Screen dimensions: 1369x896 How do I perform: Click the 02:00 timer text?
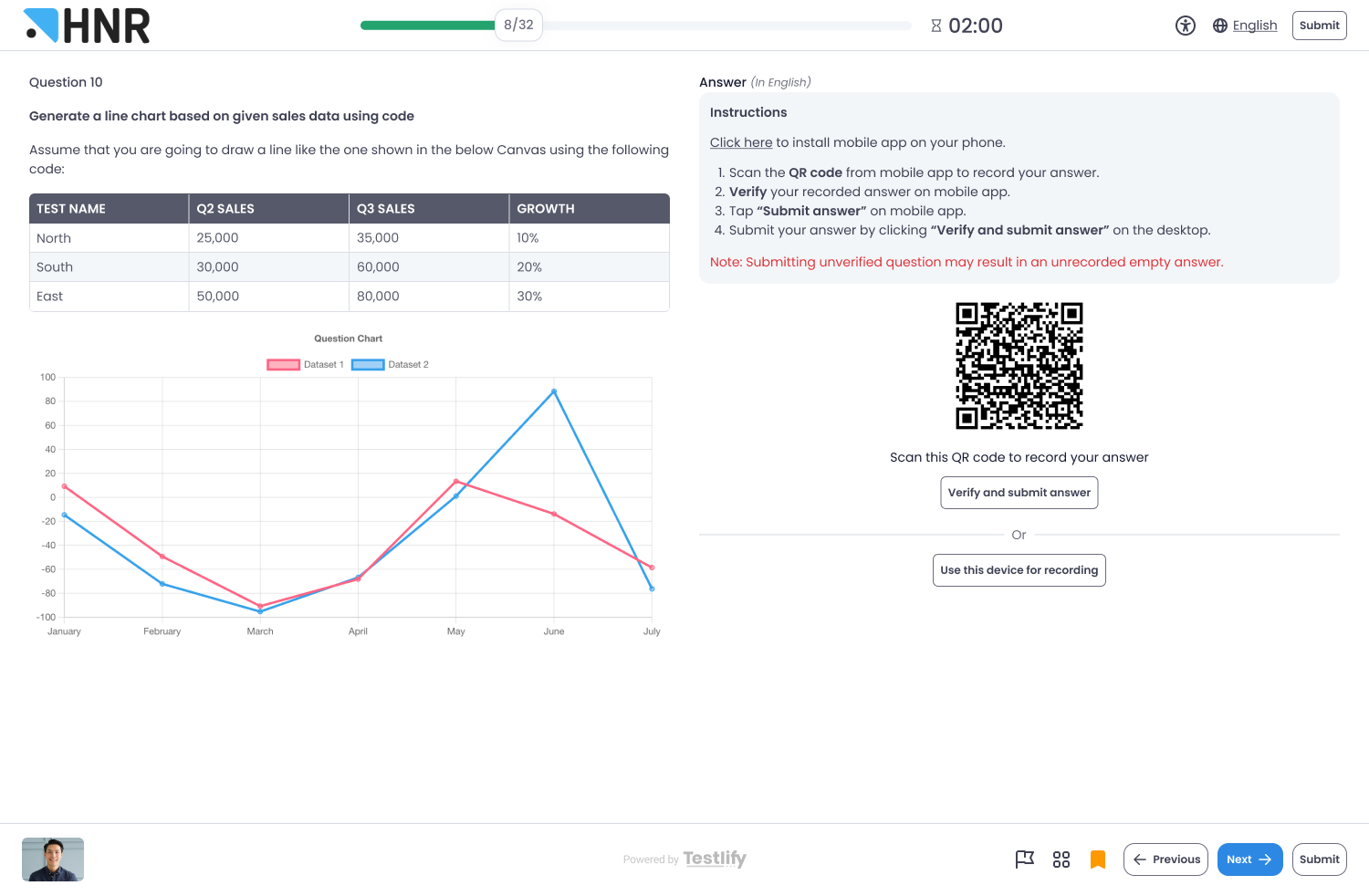[x=976, y=26]
